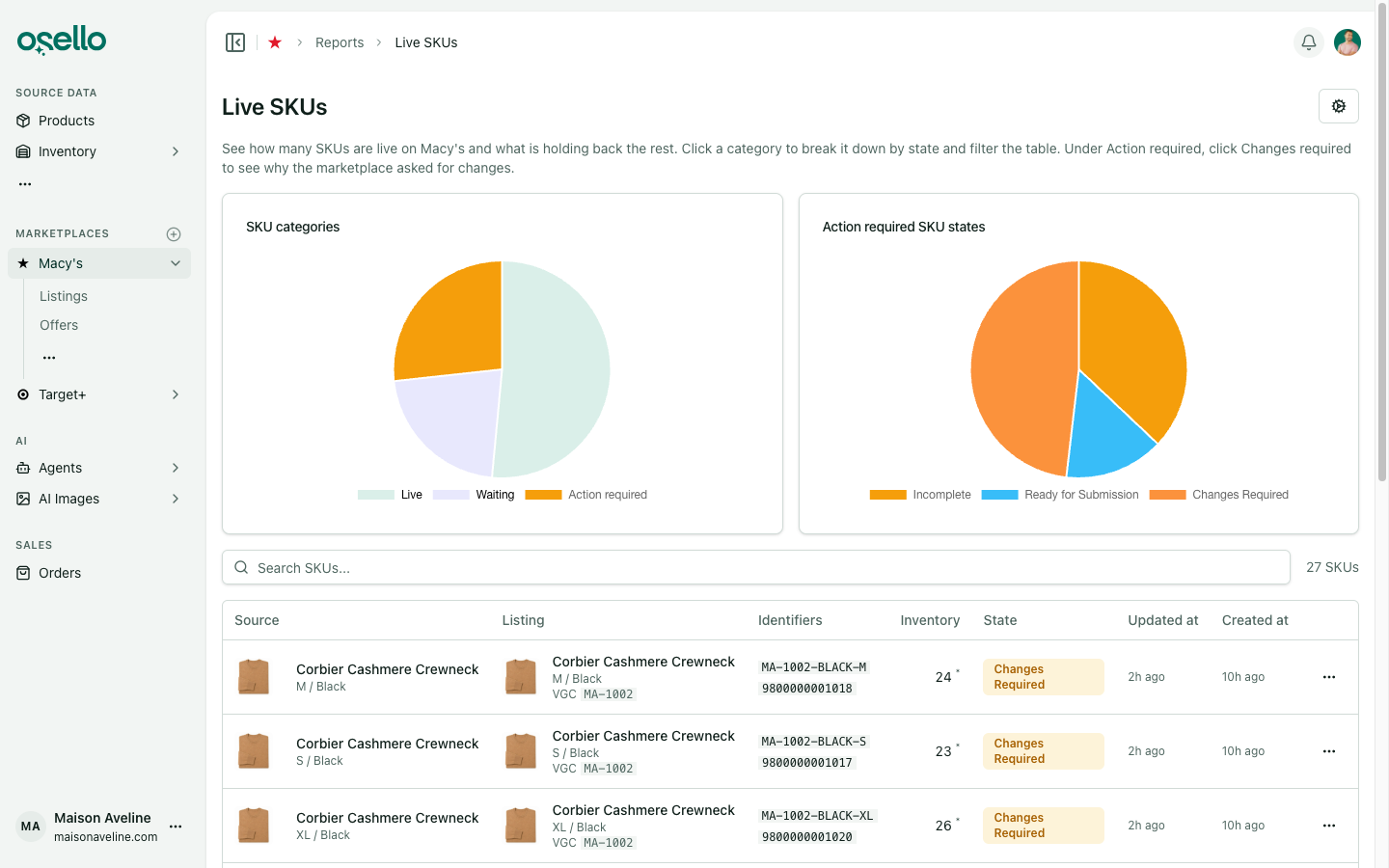Click the 27 SKUs count
Image resolution: width=1389 pixels, height=868 pixels.
point(1332,568)
